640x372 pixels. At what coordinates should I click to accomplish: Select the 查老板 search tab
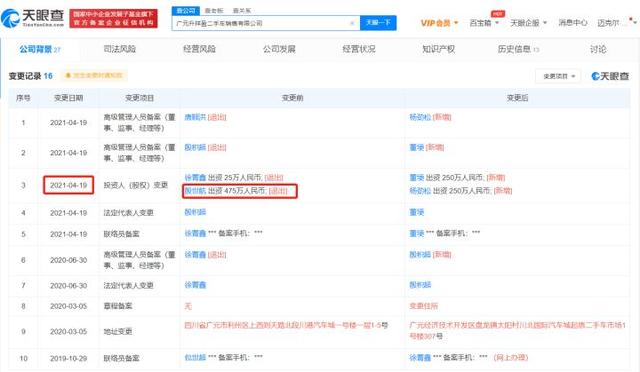click(214, 11)
